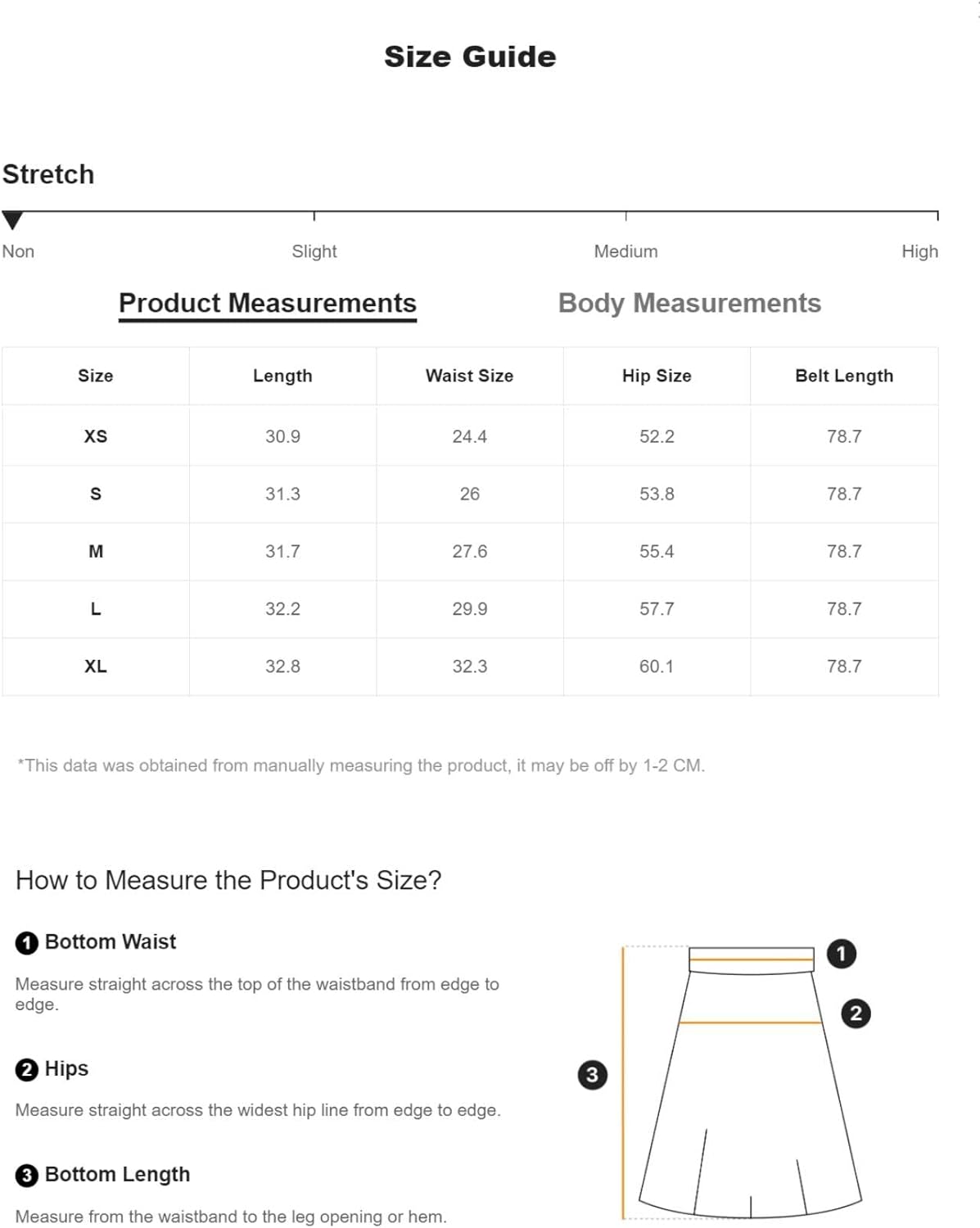This screenshot has height=1228, width=980.
Task: Click the Waist Size column header
Action: tap(469, 376)
